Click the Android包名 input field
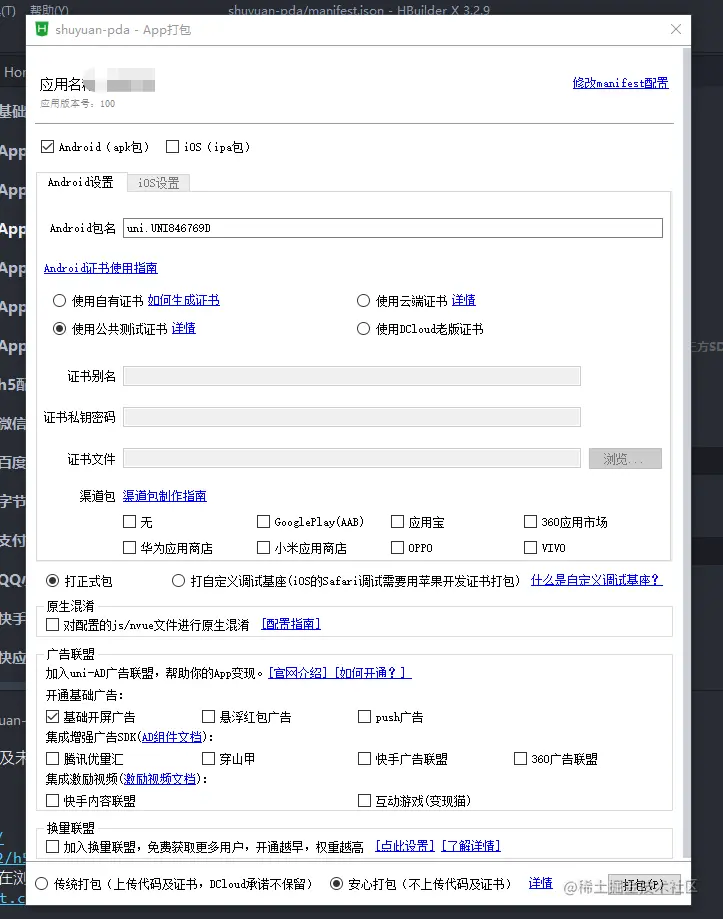Screen dimensions: 723x919 393,228
